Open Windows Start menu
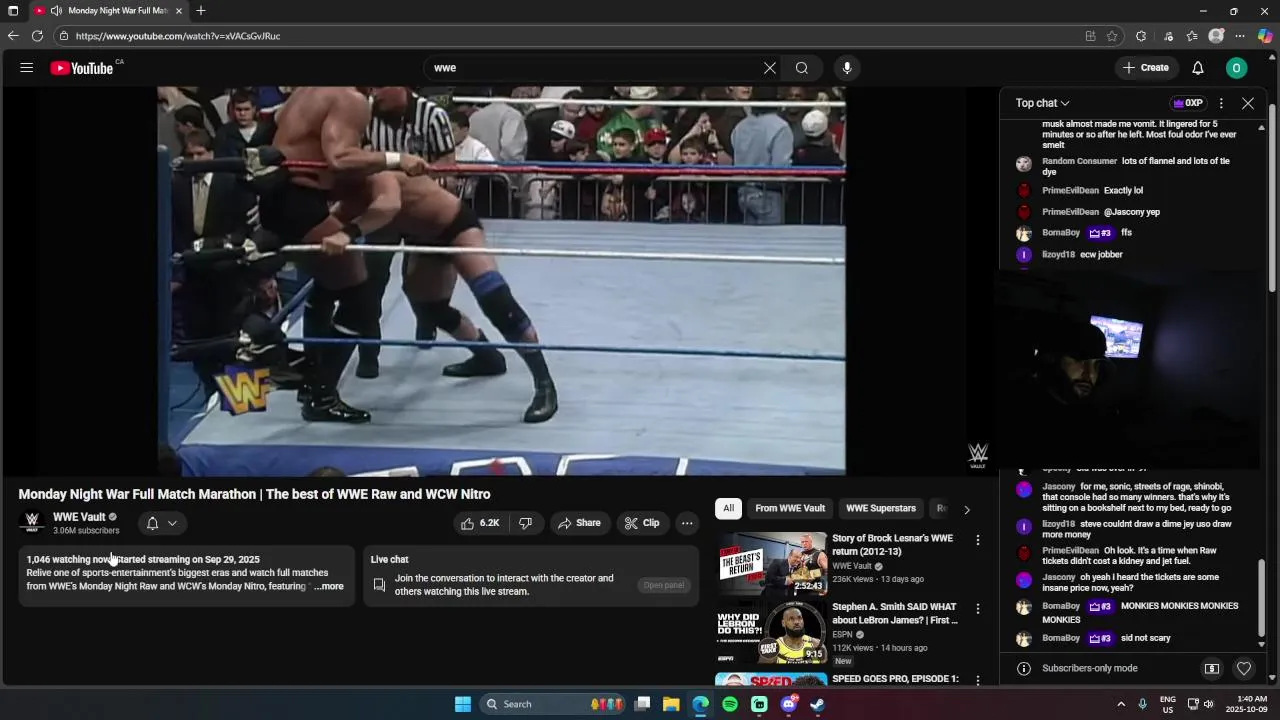 coord(463,704)
